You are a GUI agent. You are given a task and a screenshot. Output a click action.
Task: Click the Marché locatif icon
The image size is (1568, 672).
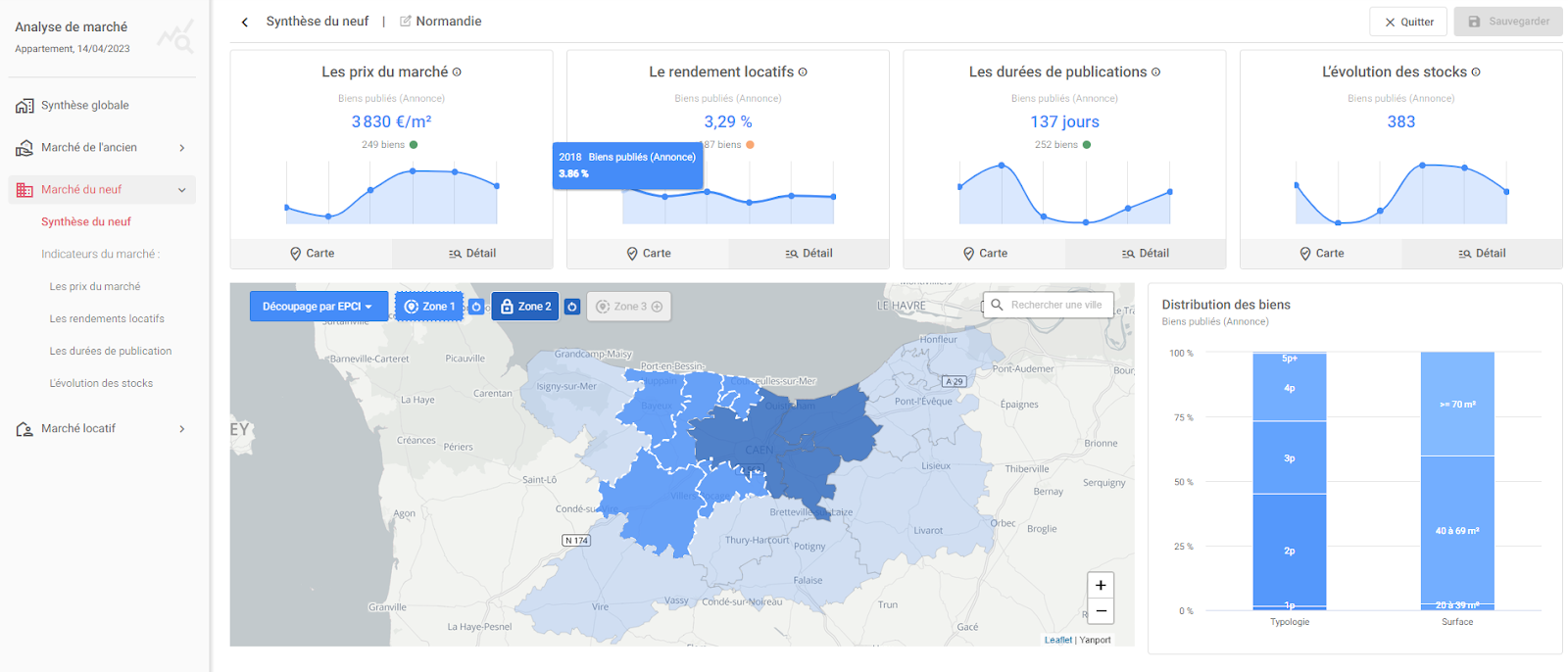point(24,429)
